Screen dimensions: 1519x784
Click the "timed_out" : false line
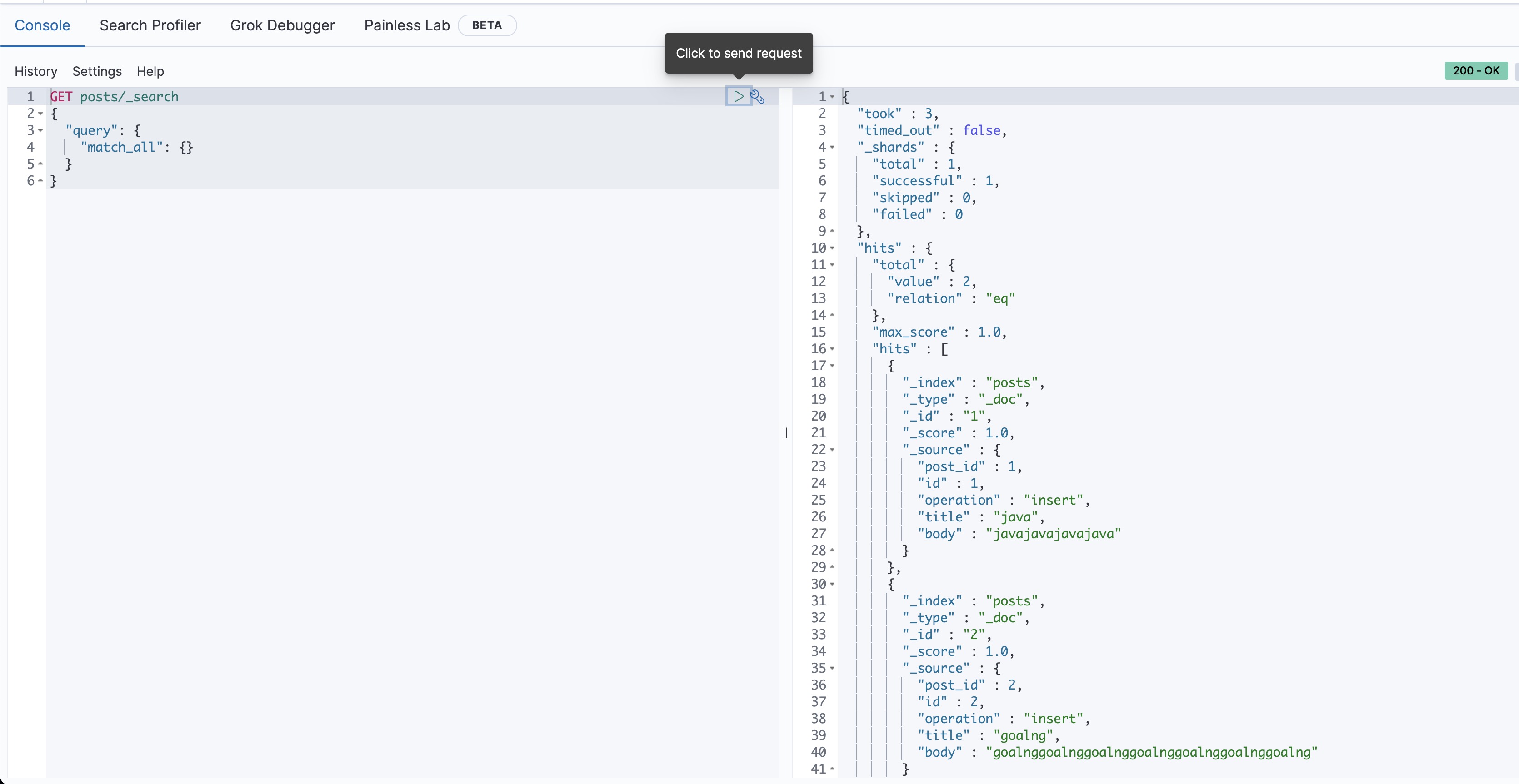[x=932, y=130]
